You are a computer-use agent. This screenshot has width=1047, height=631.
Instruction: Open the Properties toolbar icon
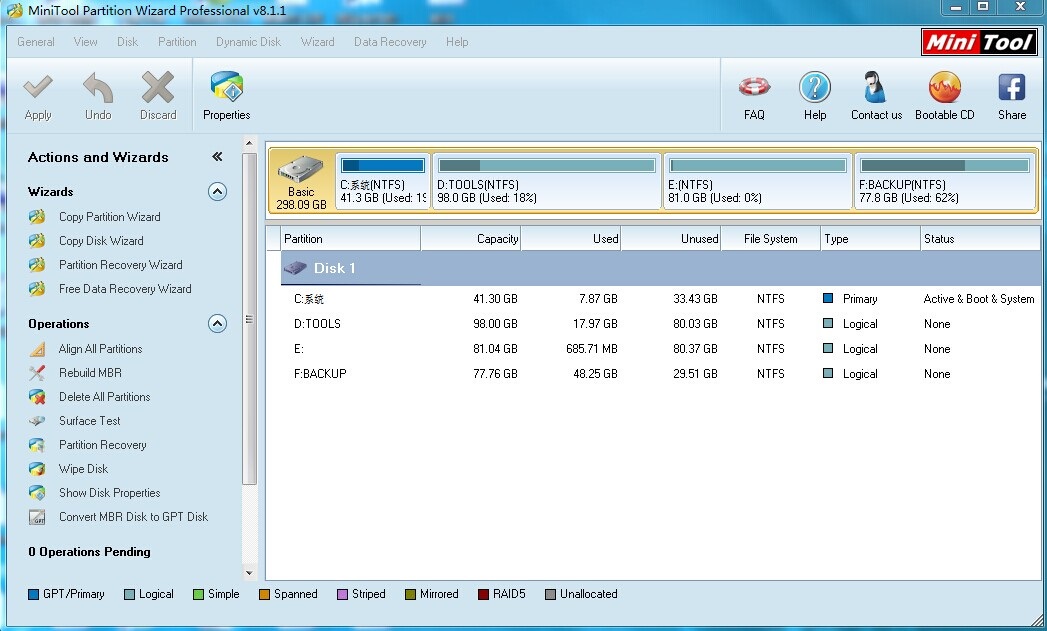point(226,87)
